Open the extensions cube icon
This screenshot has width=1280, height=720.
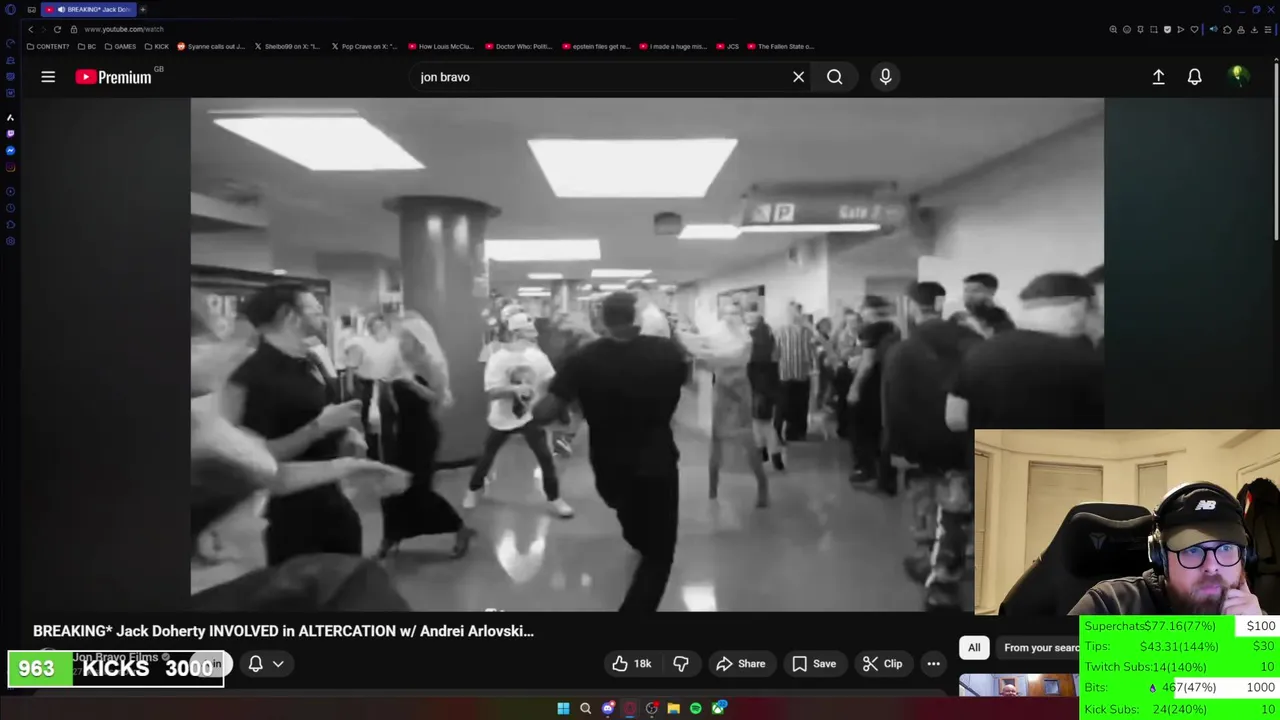1227,30
